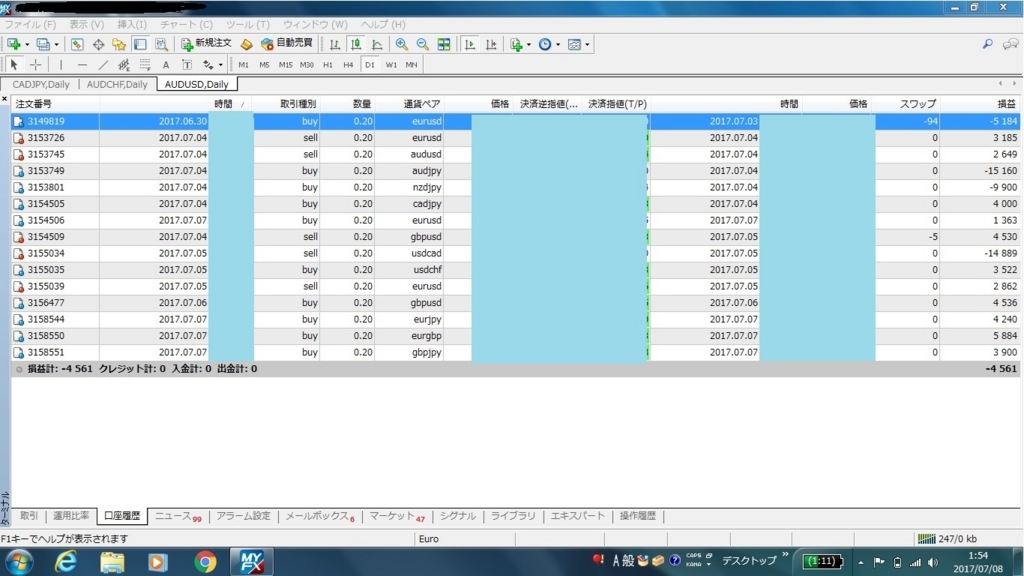This screenshot has width=1024, height=576.
Task: Open the ニュース terminal tab
Action: click(x=178, y=516)
